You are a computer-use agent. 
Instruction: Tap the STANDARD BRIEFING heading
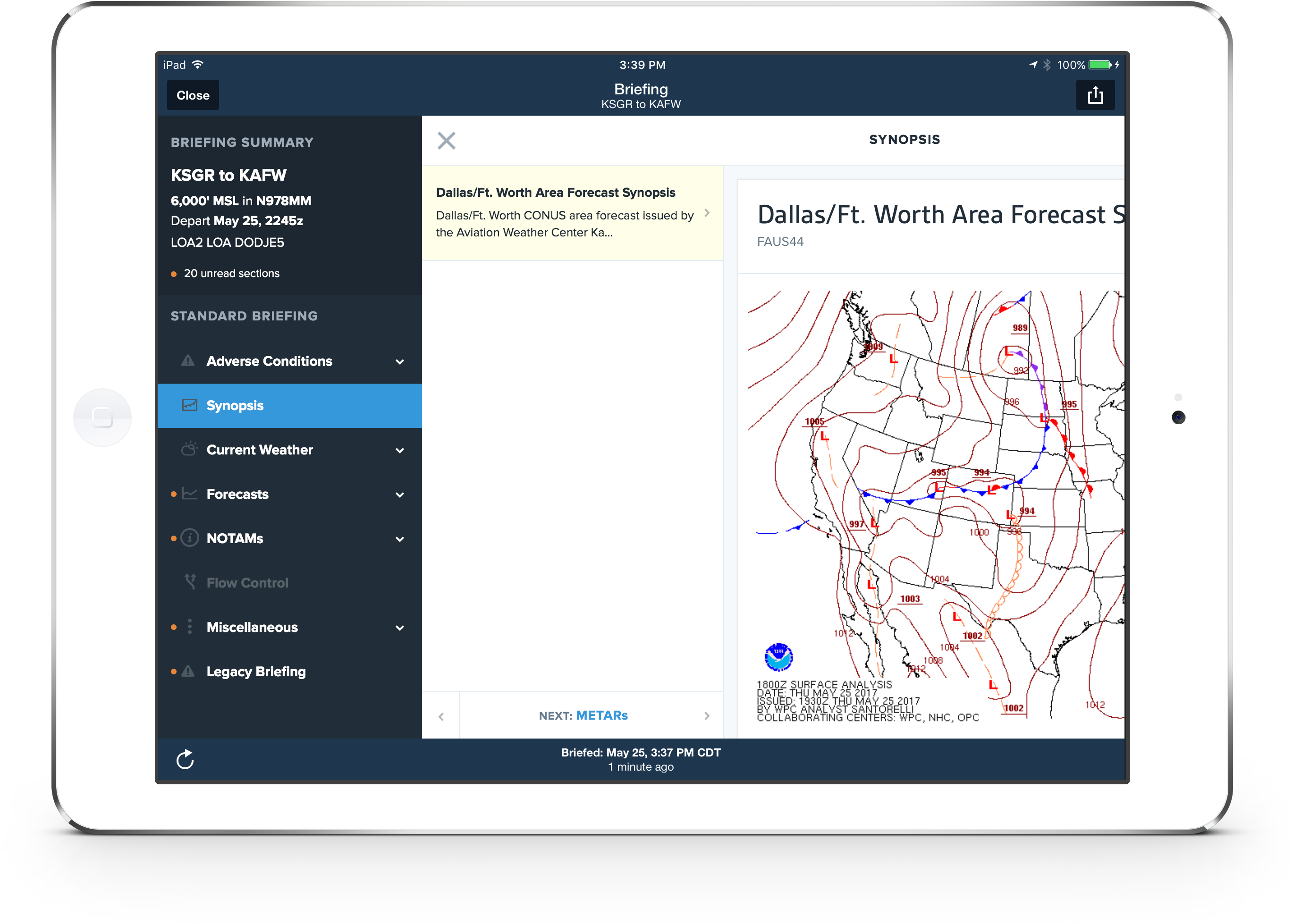[x=244, y=316]
